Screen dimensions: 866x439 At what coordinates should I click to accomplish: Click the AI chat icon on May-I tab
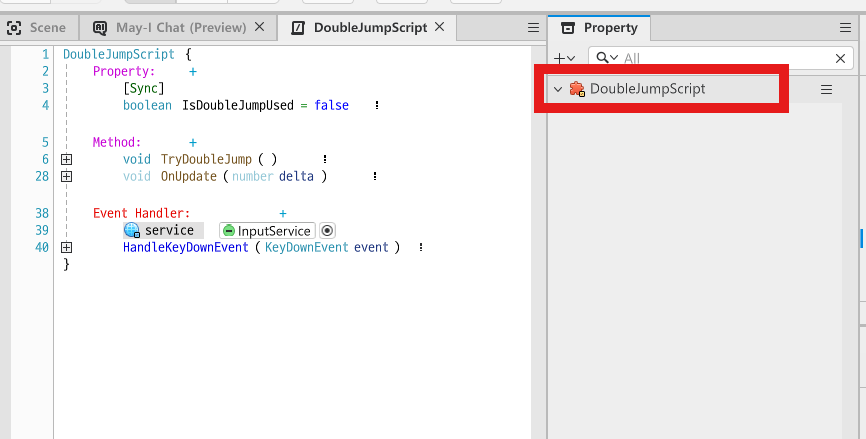click(x=100, y=28)
